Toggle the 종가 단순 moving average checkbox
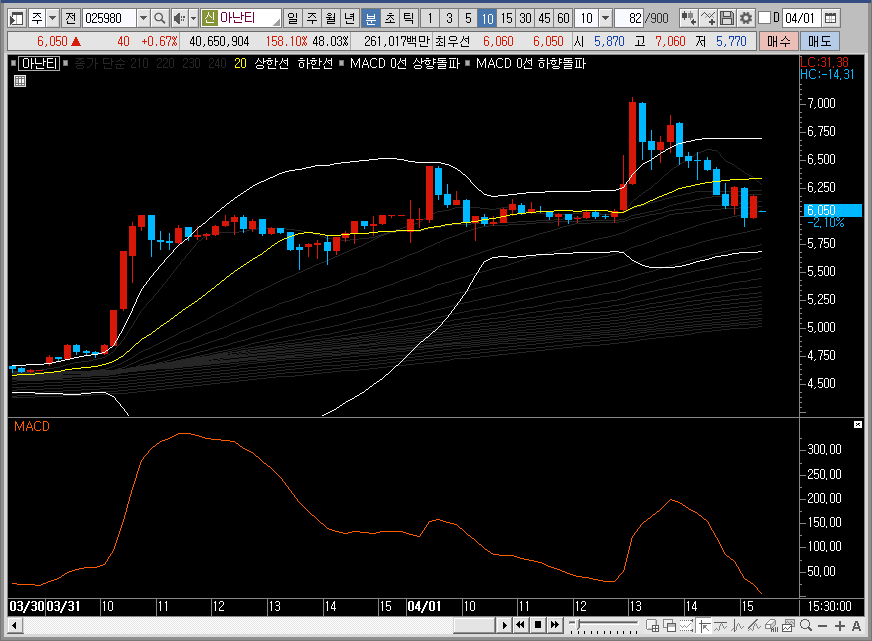872x641 pixels. [x=66, y=63]
